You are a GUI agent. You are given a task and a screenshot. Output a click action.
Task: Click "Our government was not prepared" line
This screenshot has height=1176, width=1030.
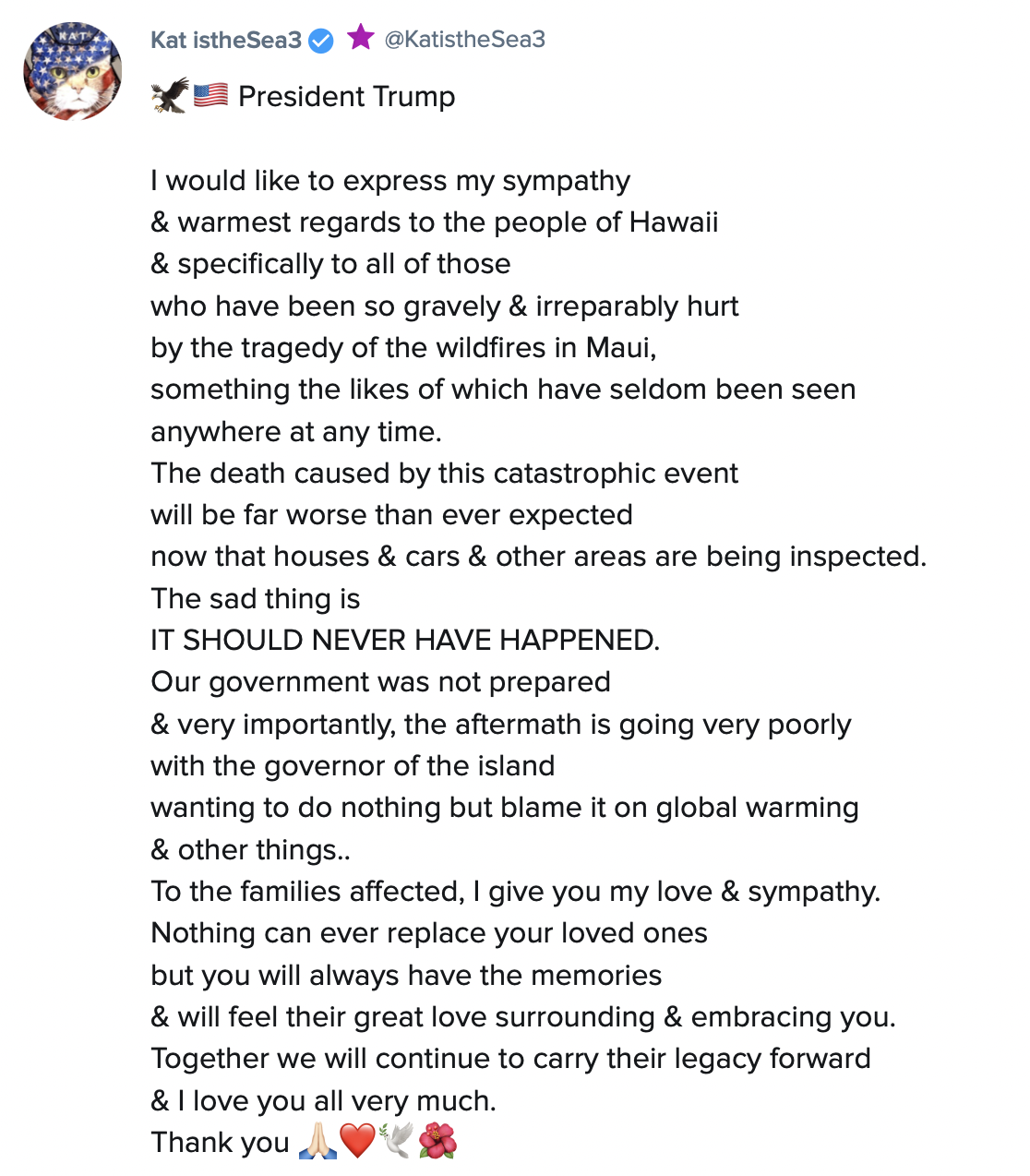coord(380,682)
